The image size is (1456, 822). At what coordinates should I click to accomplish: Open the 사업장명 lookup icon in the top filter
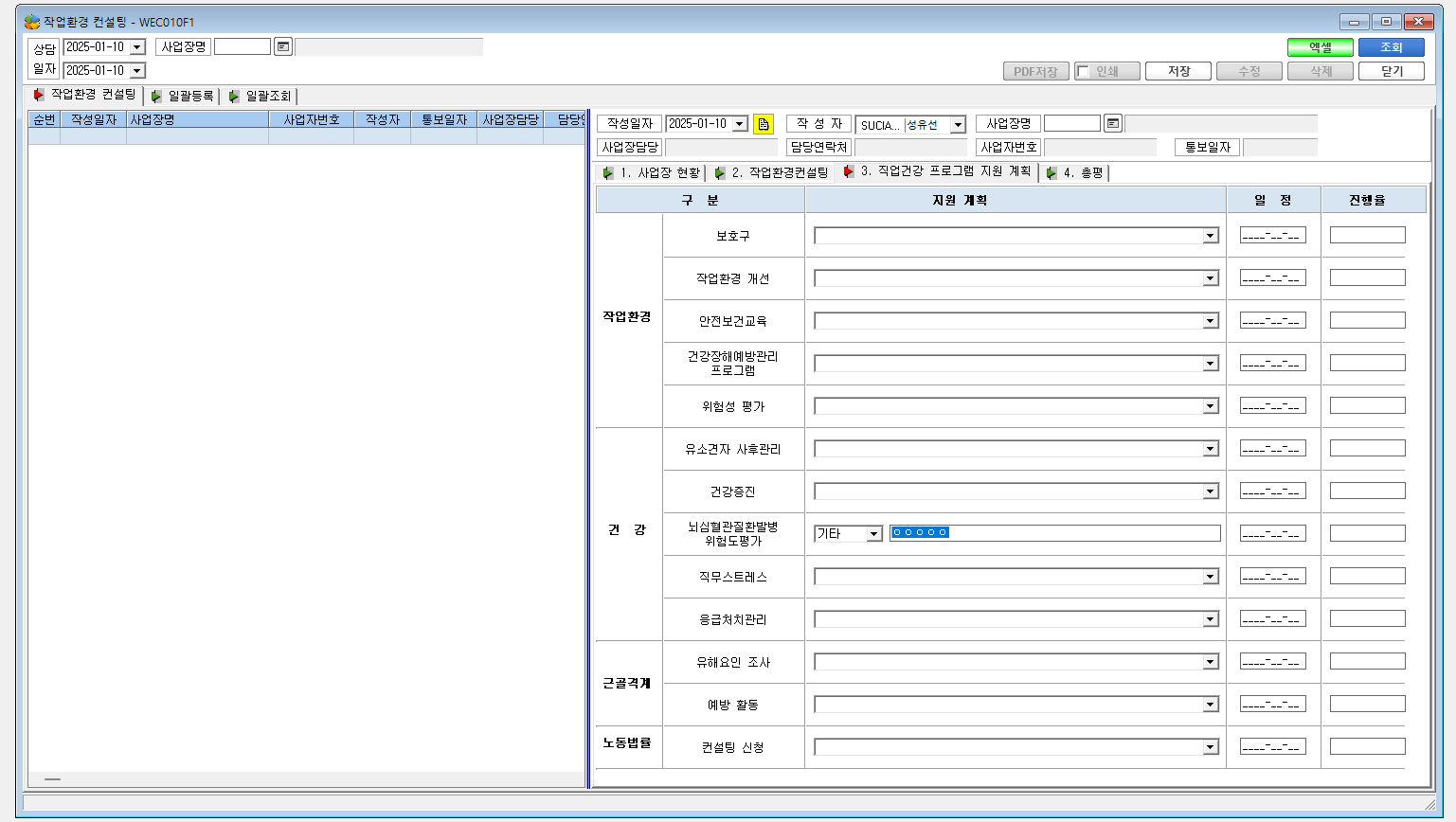coord(283,46)
